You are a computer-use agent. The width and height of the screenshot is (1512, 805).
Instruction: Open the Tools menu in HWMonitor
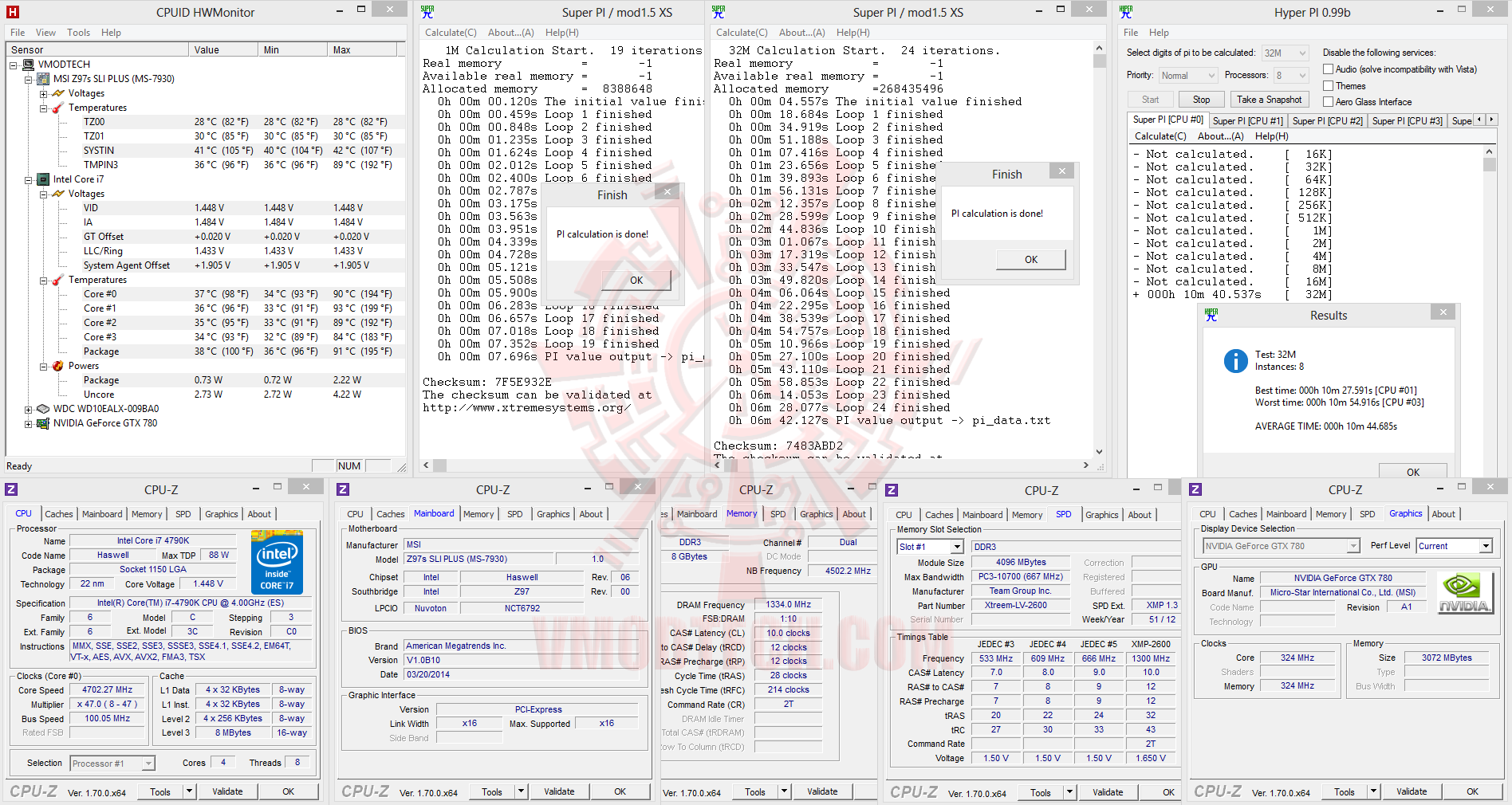pos(78,33)
